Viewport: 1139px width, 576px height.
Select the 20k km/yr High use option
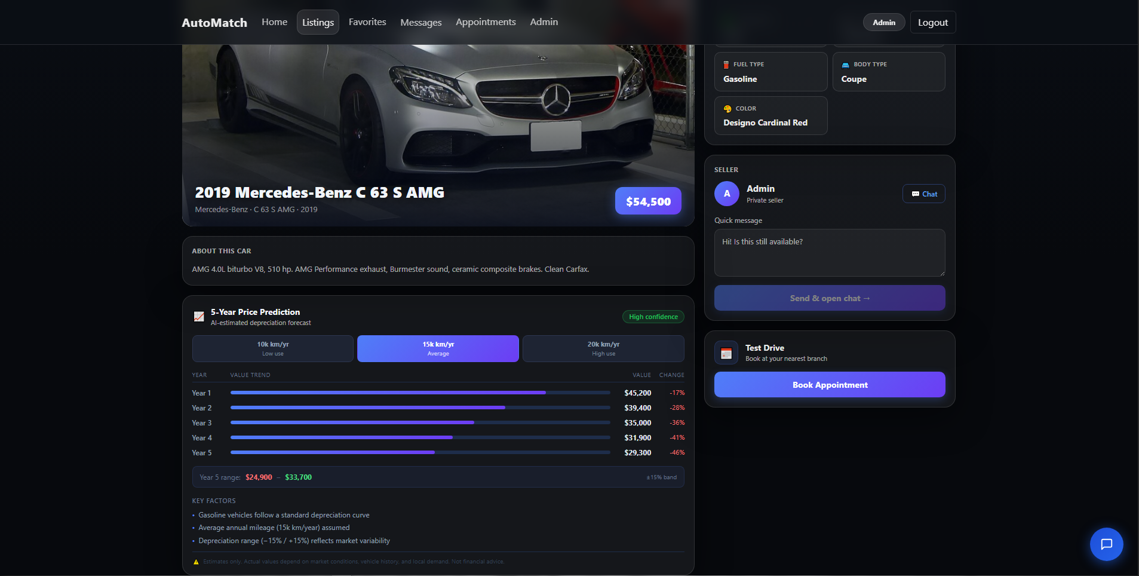[x=603, y=349]
